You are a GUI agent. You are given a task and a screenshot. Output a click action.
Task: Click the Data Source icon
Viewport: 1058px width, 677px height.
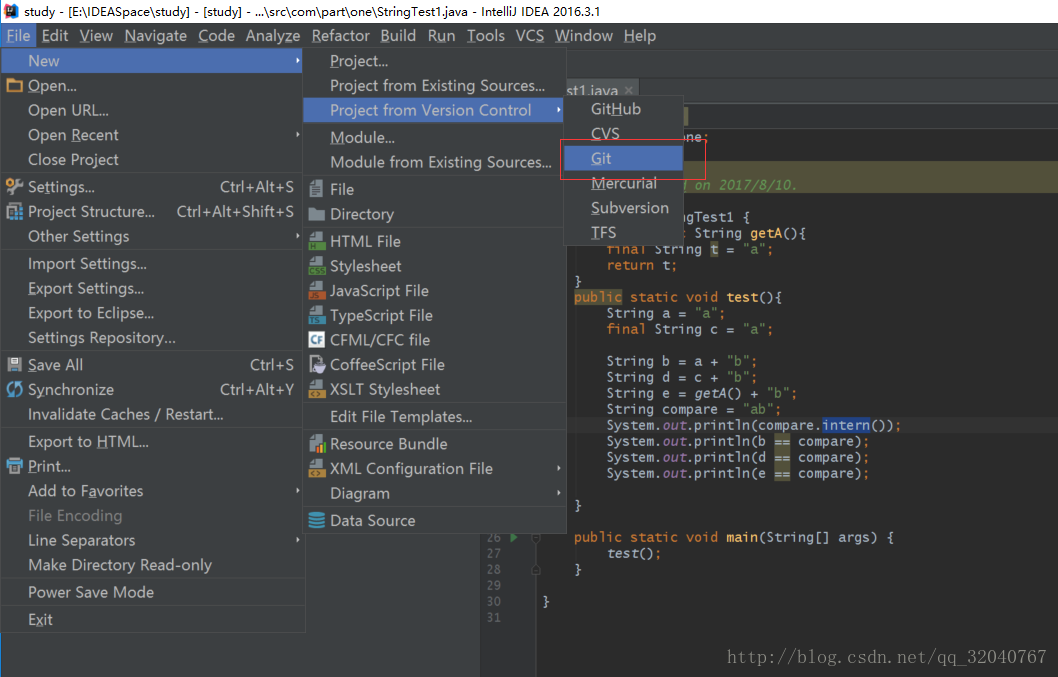tap(316, 519)
